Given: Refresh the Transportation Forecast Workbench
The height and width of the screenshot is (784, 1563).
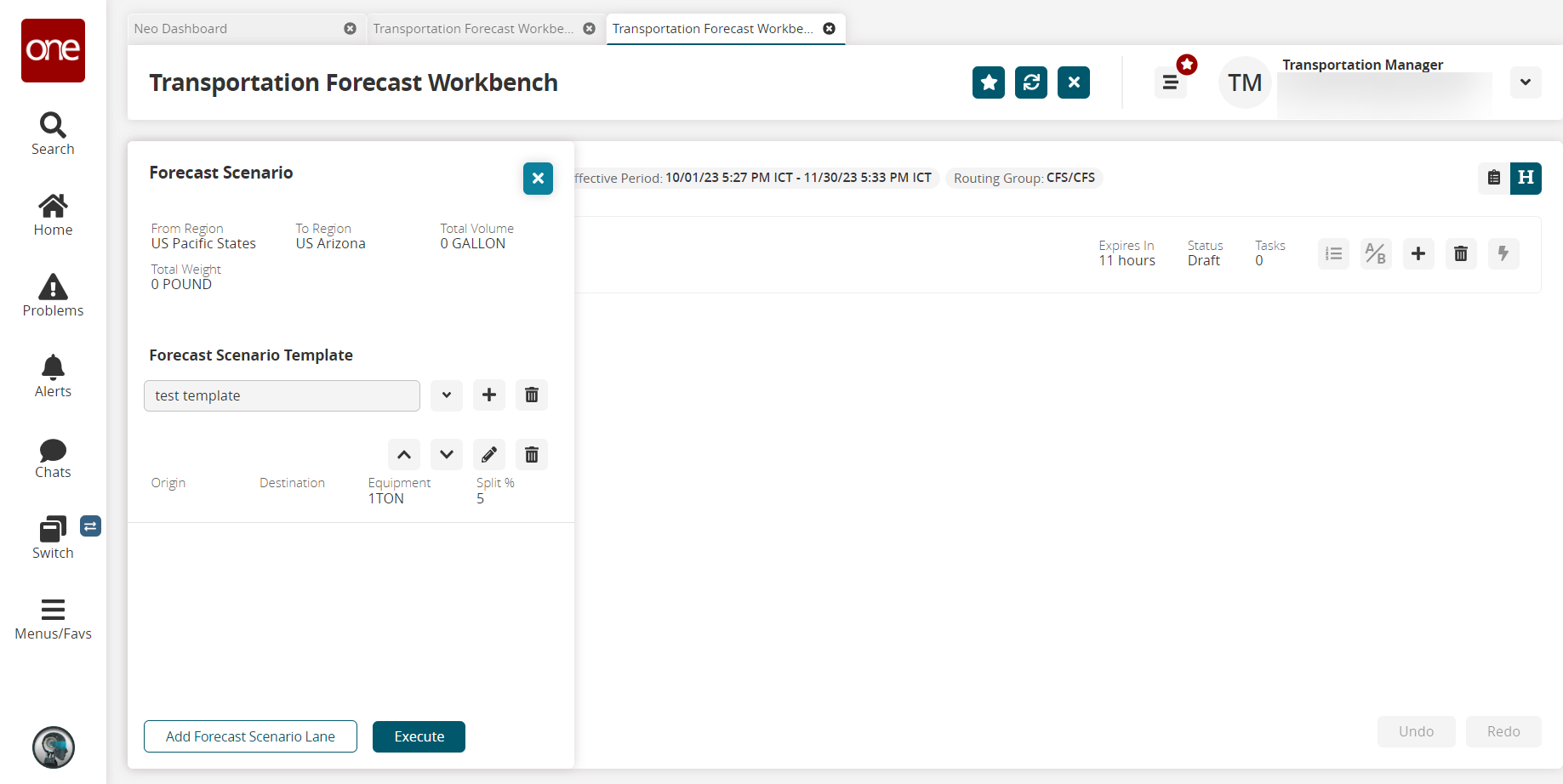Looking at the screenshot, I should tap(1031, 82).
